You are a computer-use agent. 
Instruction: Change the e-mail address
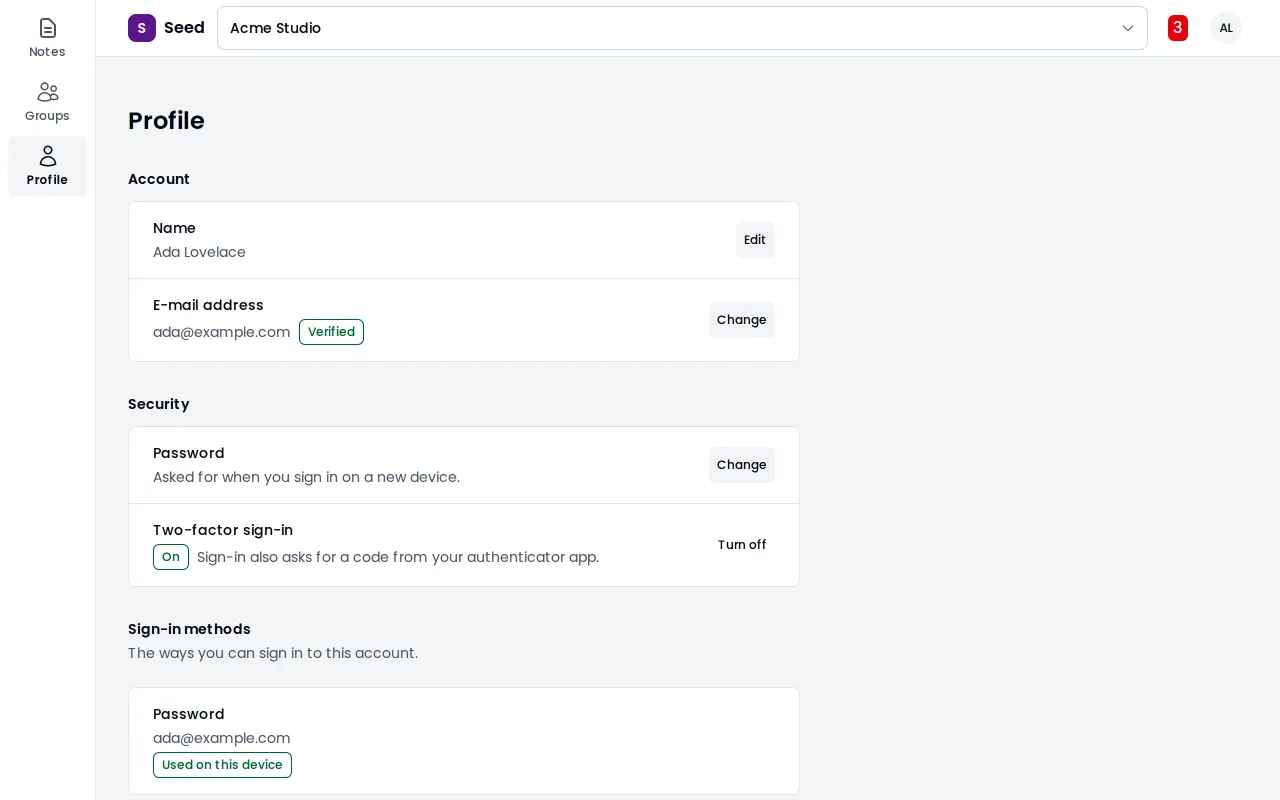[x=742, y=320]
